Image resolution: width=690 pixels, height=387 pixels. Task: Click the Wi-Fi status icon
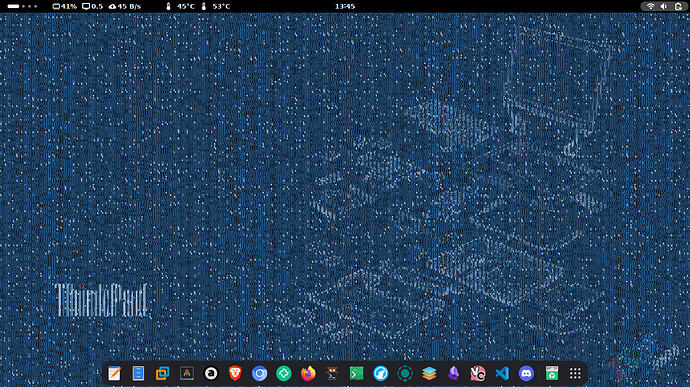coord(650,6)
